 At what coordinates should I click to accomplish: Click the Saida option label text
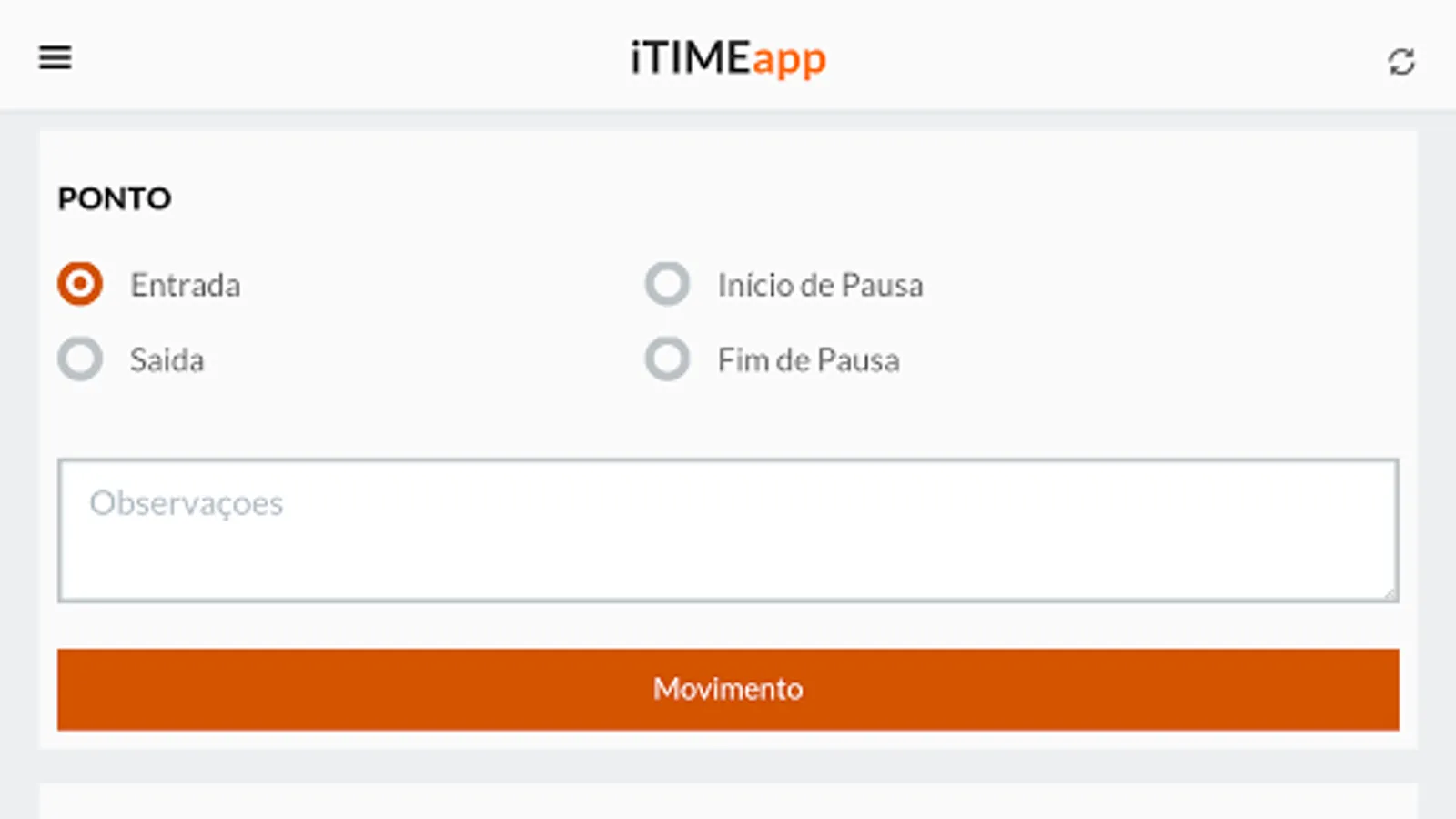[x=167, y=360]
